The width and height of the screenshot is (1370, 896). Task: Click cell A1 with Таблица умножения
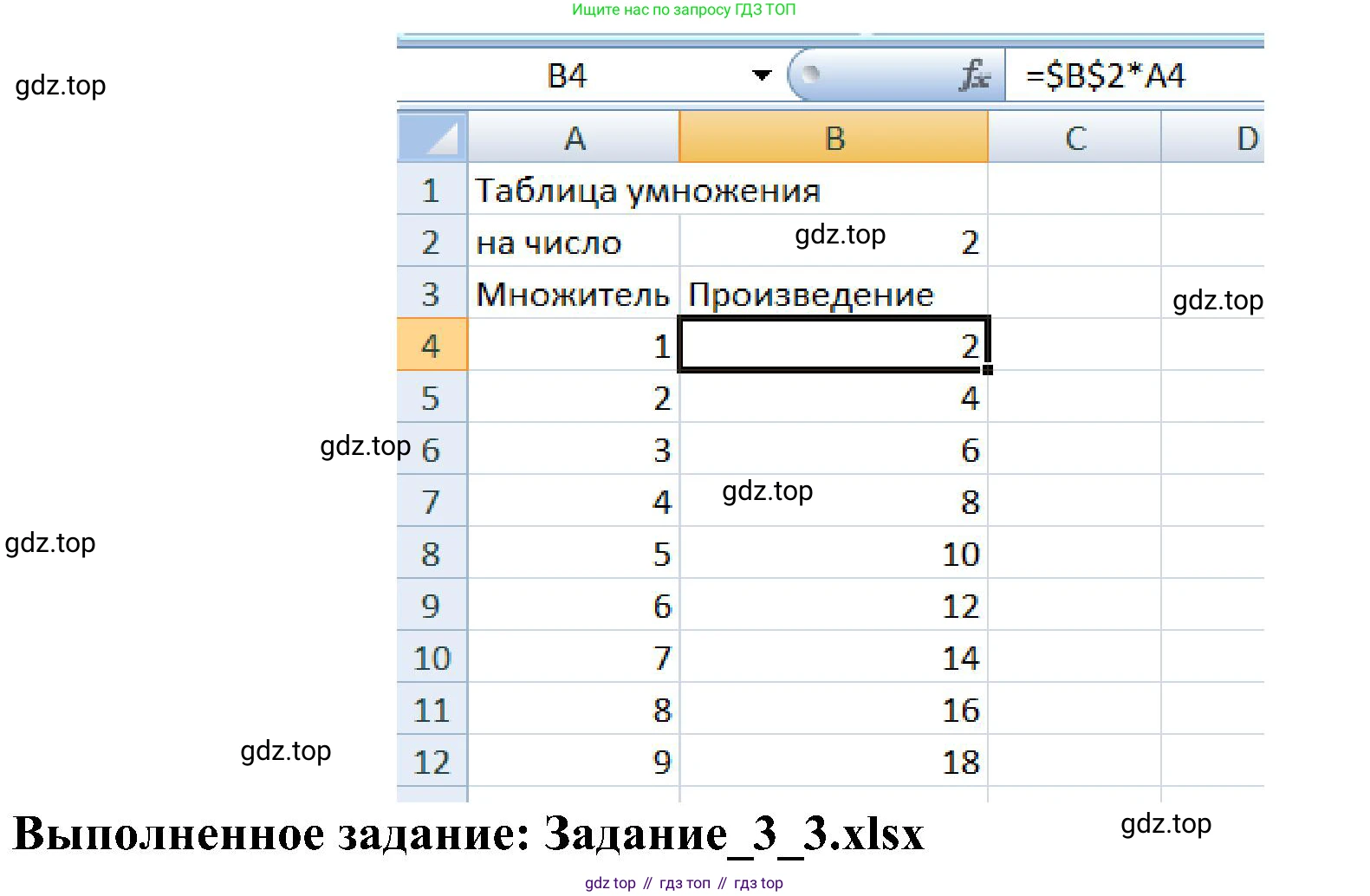coord(574,190)
